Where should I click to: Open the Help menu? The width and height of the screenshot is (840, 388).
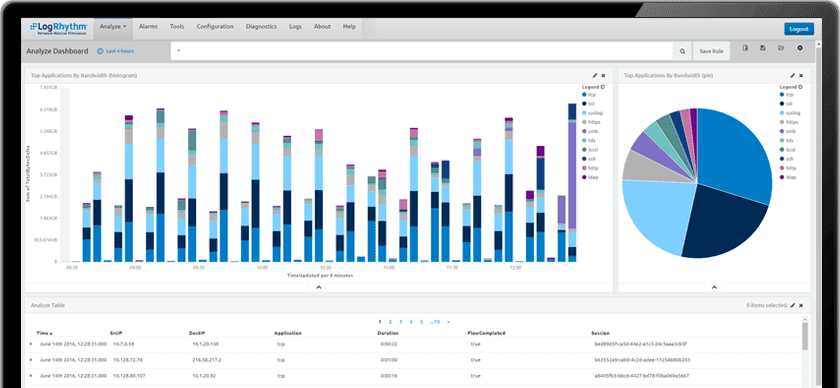coord(349,26)
